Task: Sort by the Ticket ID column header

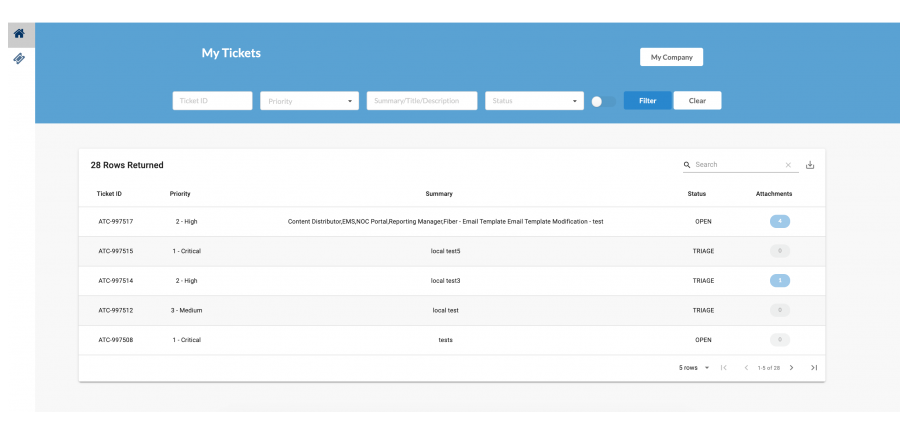Action: [109, 193]
